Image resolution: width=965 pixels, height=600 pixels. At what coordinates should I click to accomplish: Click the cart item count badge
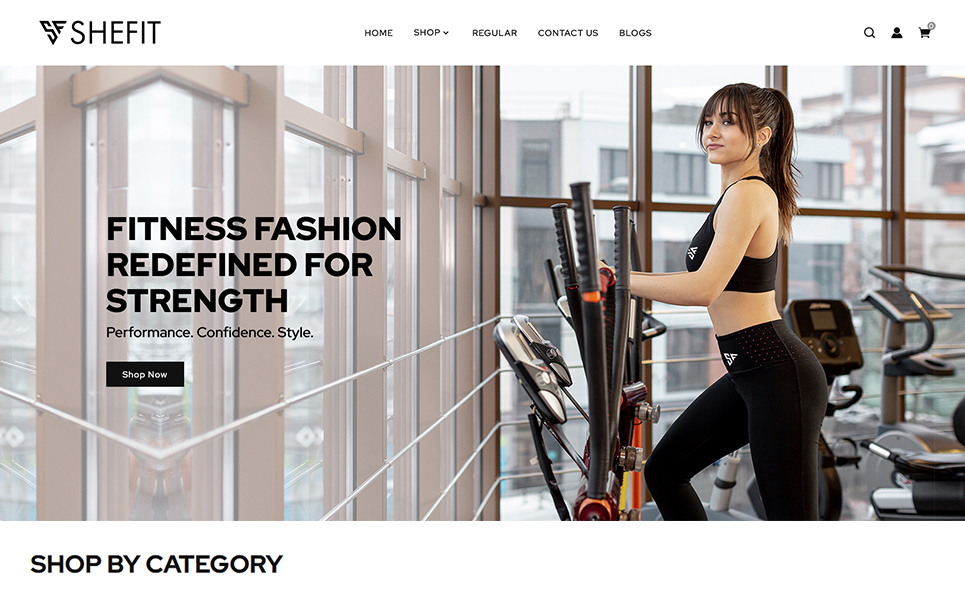[931, 26]
